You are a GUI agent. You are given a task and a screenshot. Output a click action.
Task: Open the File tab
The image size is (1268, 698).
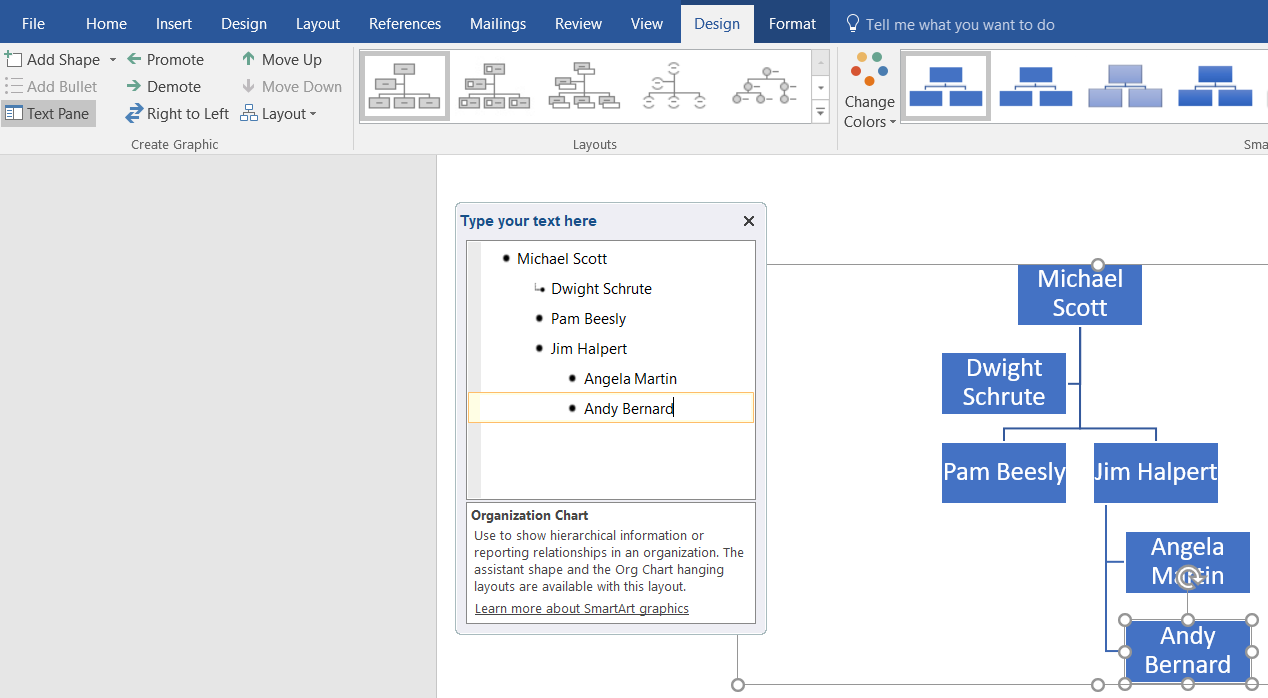click(x=33, y=24)
